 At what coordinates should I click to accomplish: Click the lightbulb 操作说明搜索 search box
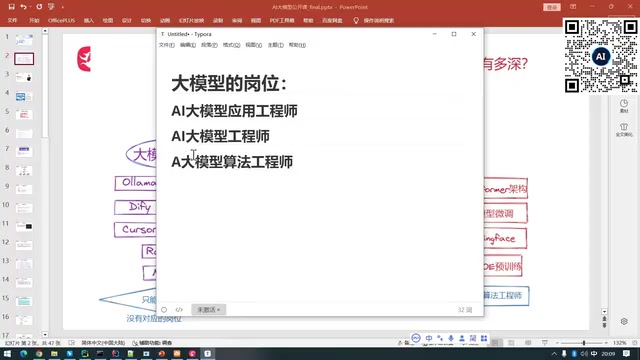tap(374, 20)
